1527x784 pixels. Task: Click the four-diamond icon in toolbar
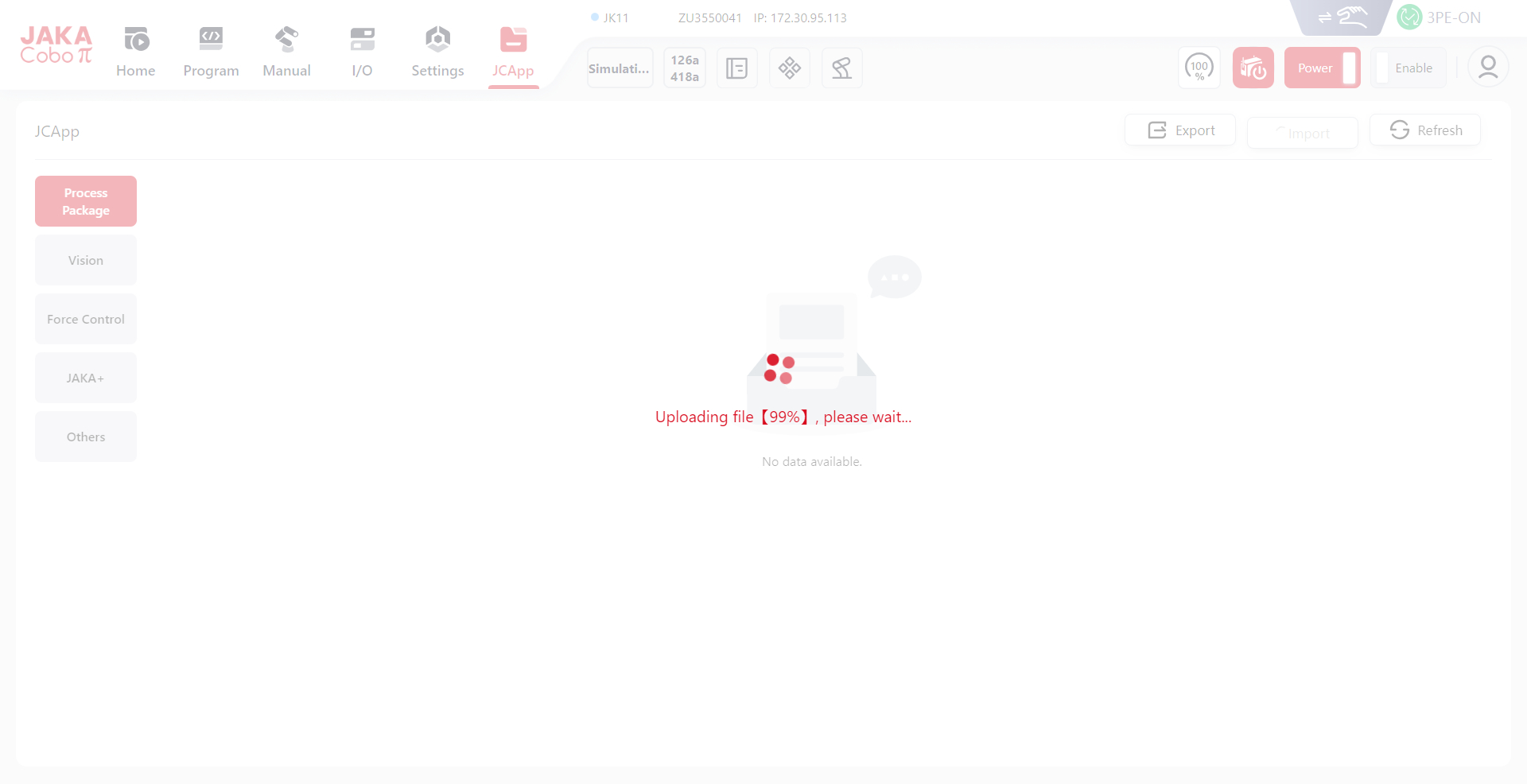point(789,68)
